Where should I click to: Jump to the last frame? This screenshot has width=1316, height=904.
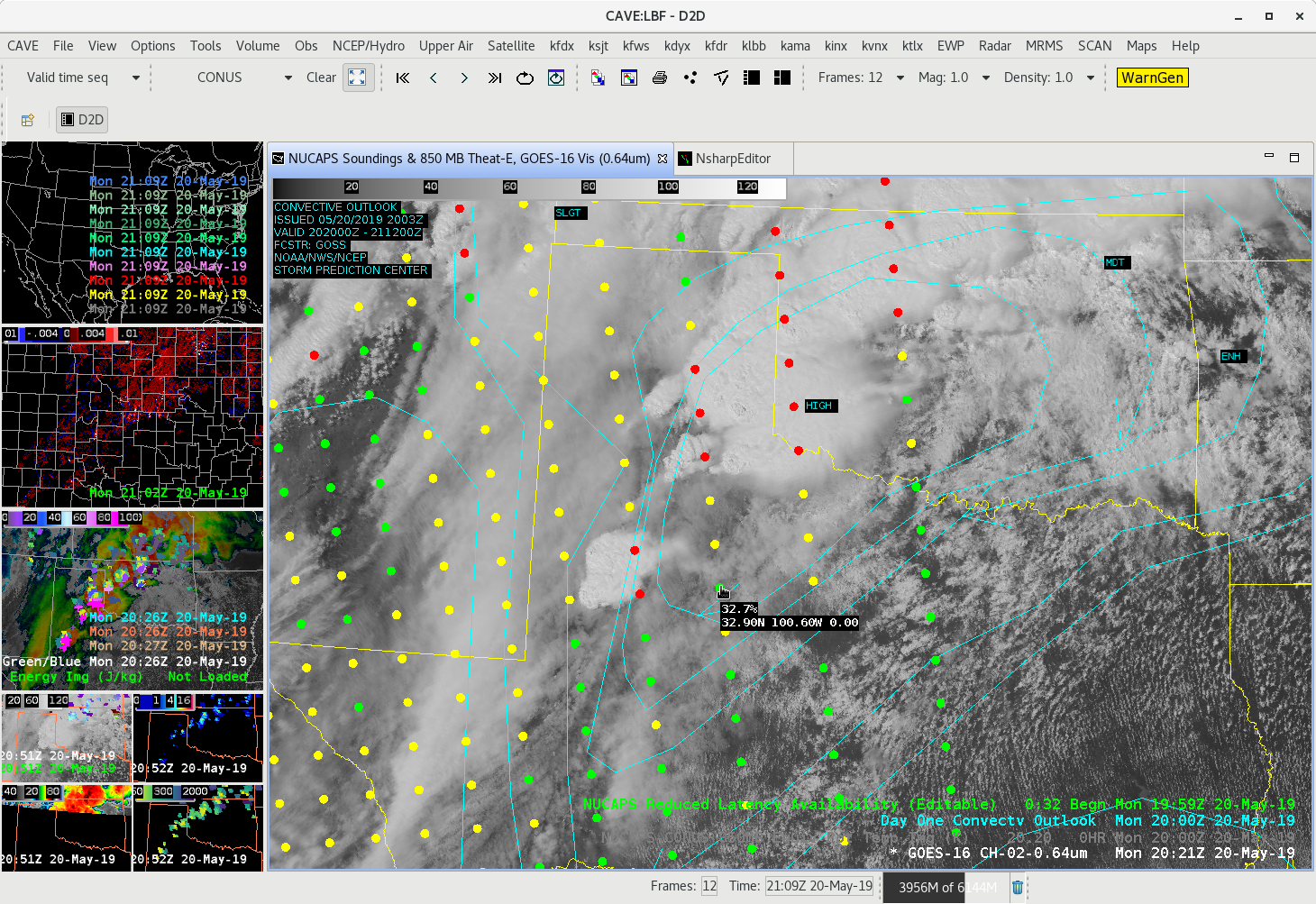pyautogui.click(x=494, y=78)
